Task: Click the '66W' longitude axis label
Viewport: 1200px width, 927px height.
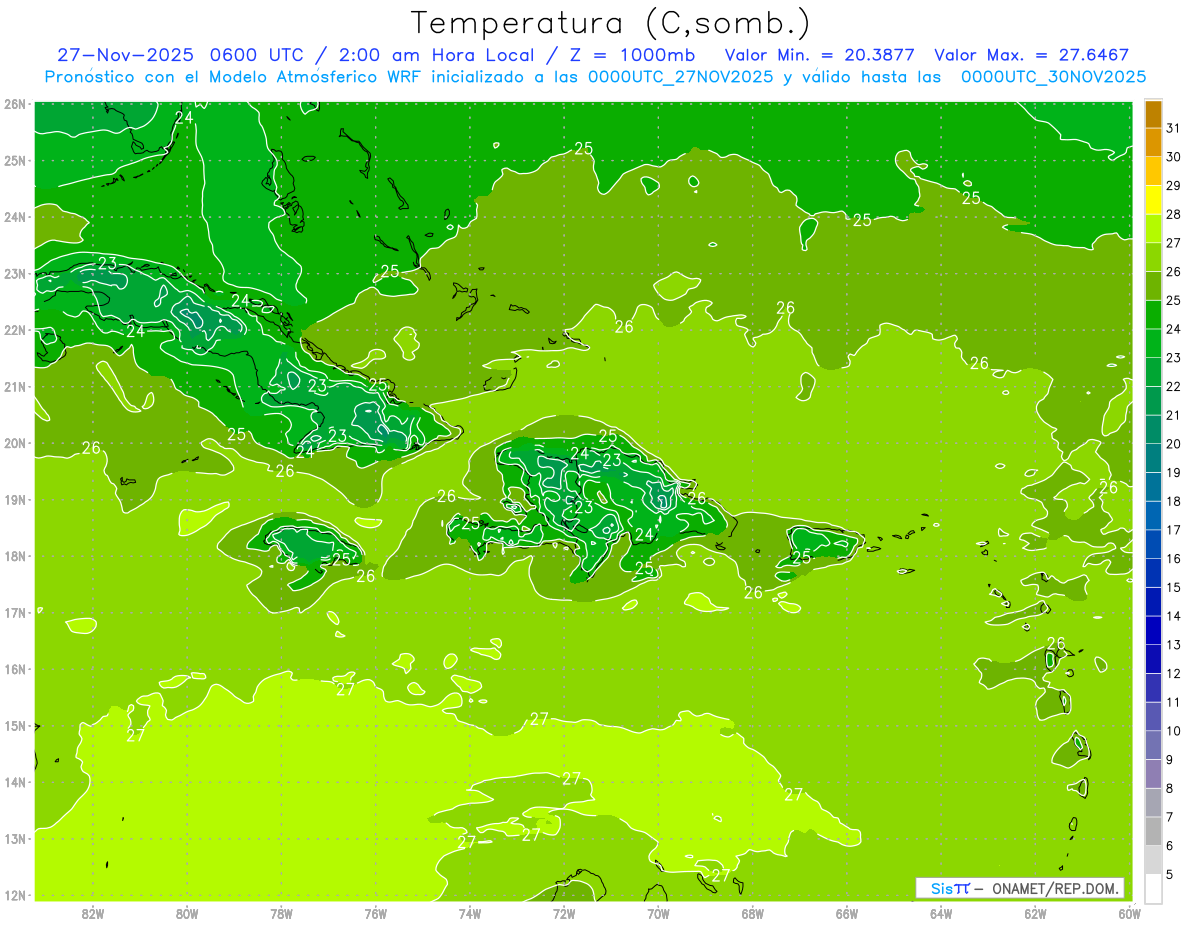Action: click(847, 912)
